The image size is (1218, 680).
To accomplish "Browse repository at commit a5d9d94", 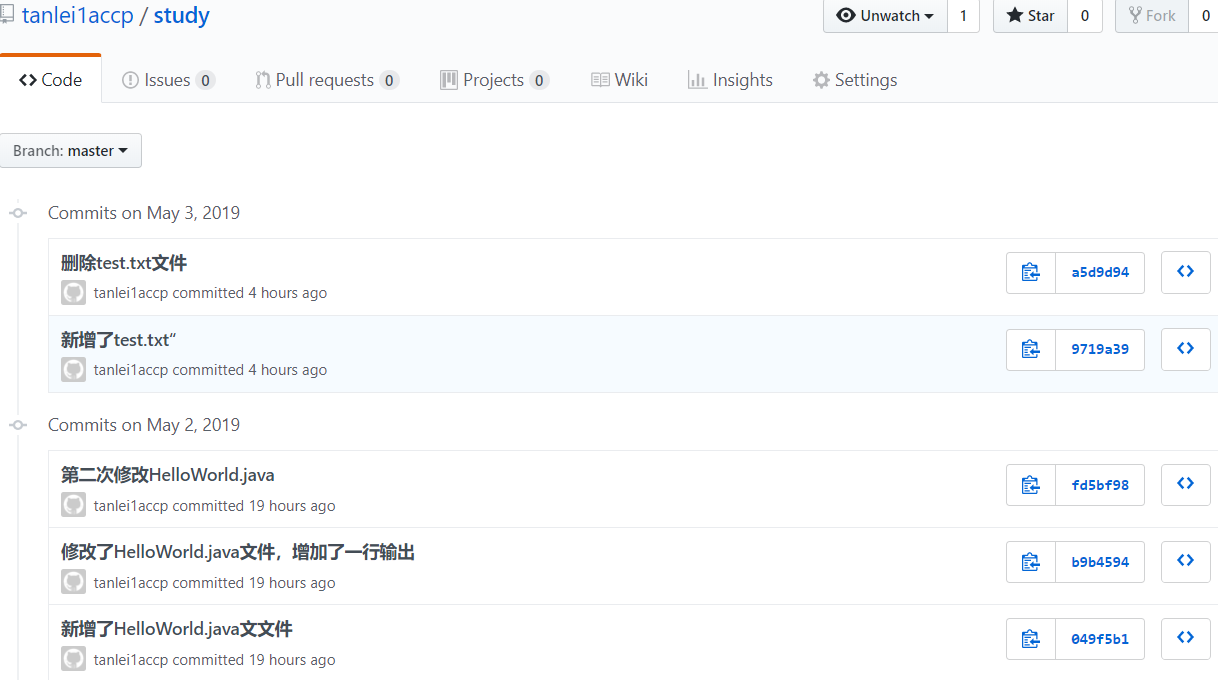I will pos(1186,272).
